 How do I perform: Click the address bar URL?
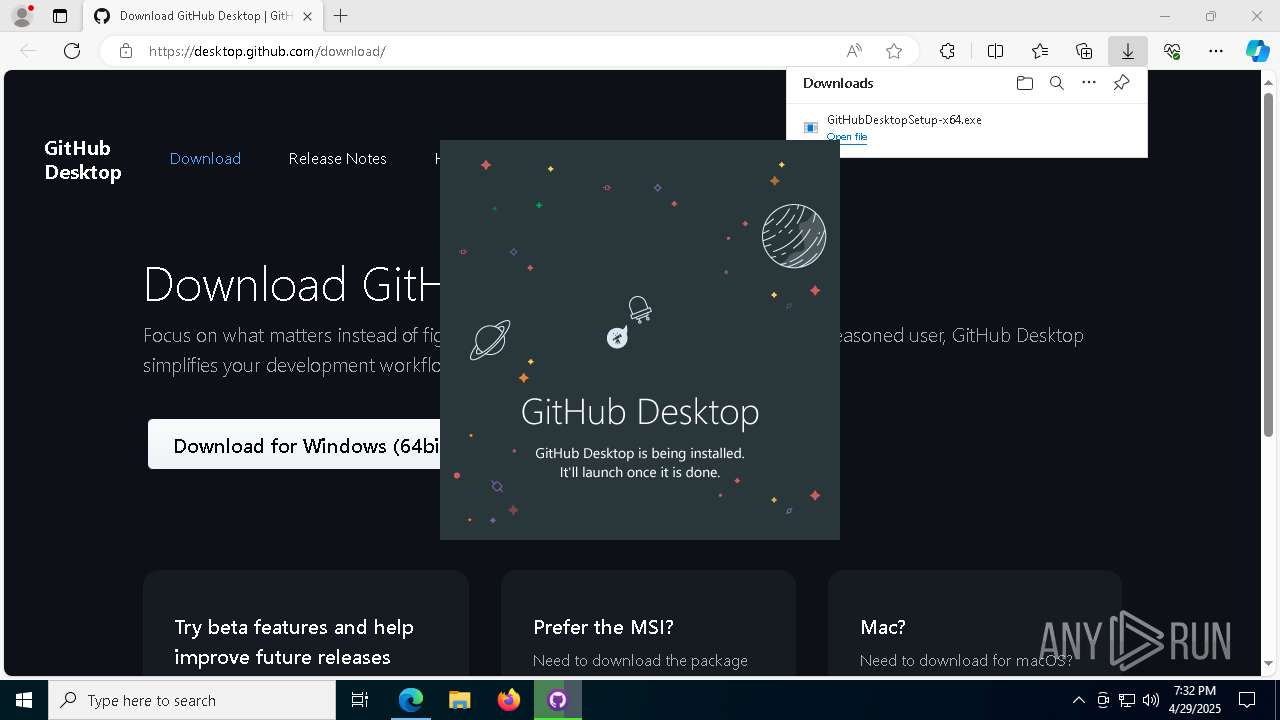click(267, 51)
